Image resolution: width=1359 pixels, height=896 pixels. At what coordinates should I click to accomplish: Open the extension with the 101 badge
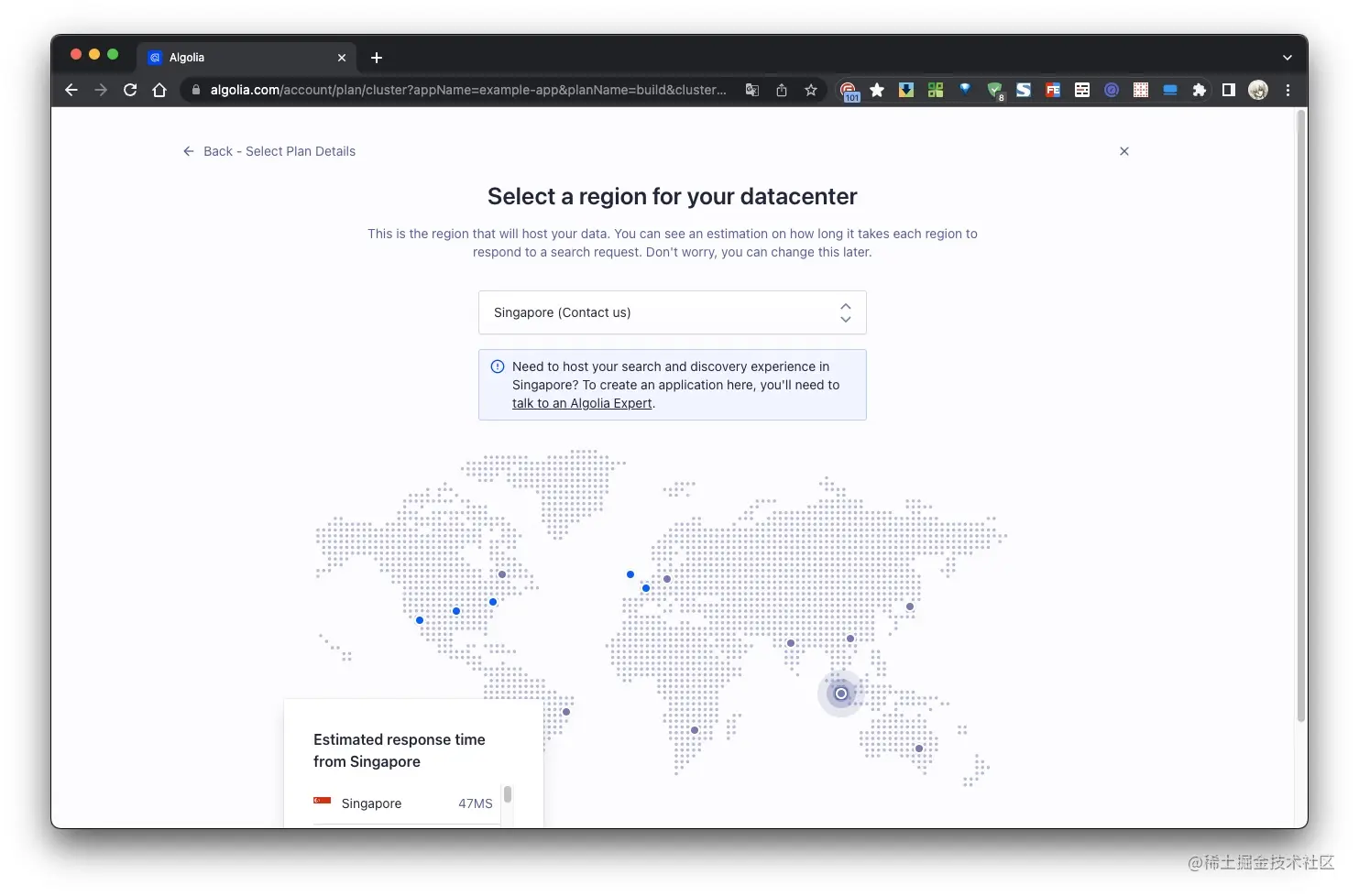[x=849, y=91]
